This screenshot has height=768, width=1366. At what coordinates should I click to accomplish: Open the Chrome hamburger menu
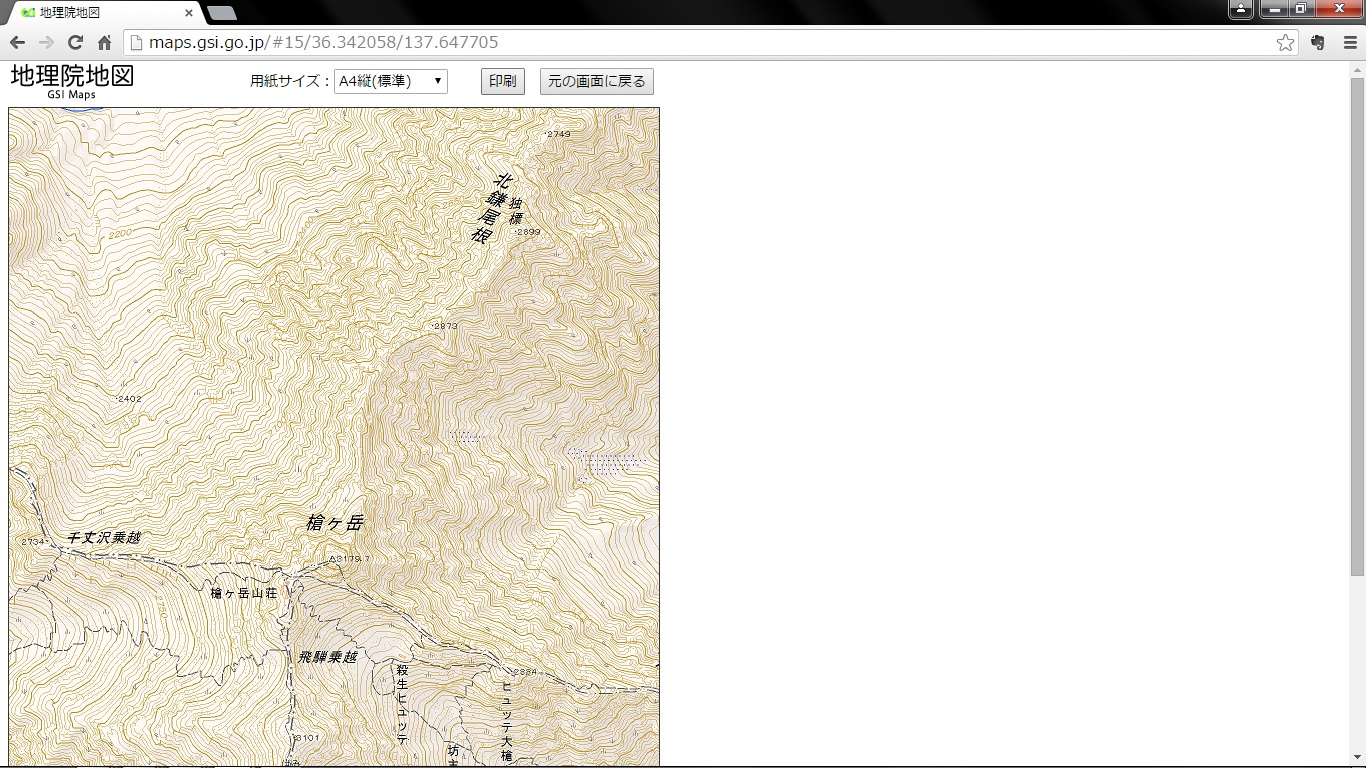[x=1350, y=43]
